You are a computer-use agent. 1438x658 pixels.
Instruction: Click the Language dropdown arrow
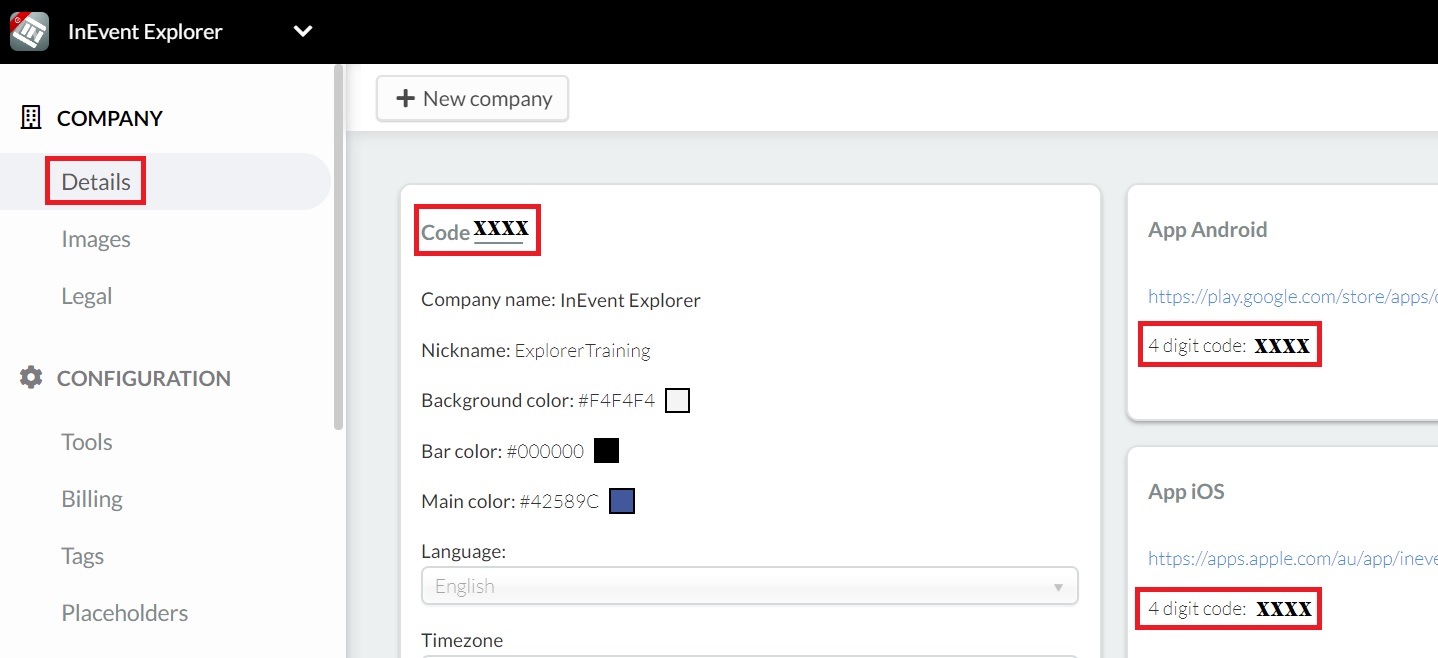coord(1058,587)
